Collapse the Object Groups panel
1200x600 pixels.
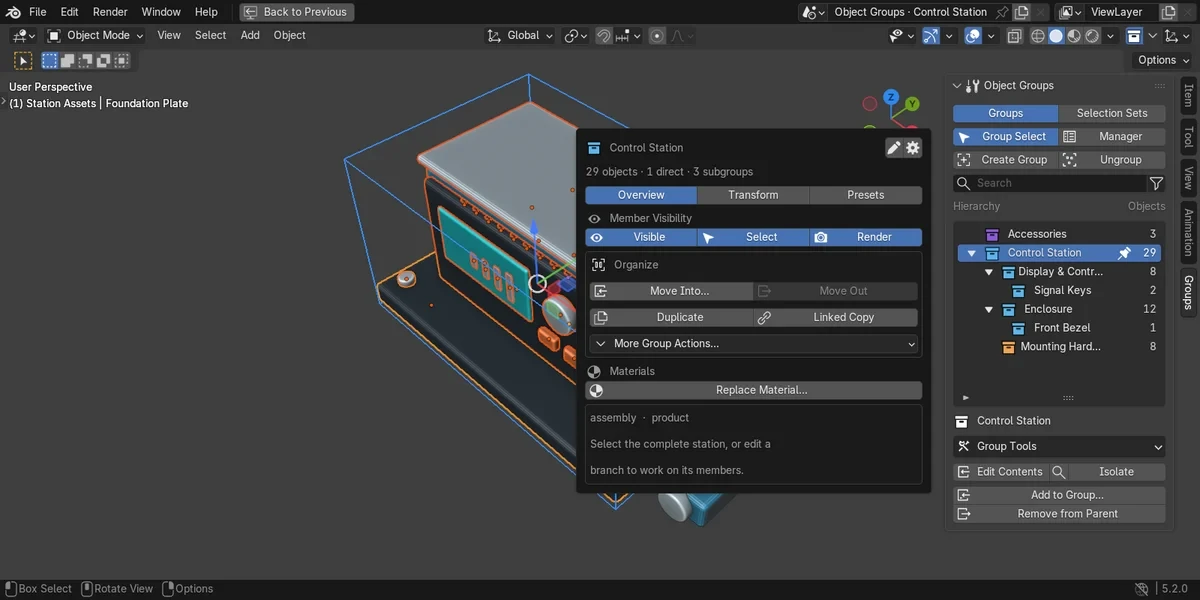click(x=957, y=86)
